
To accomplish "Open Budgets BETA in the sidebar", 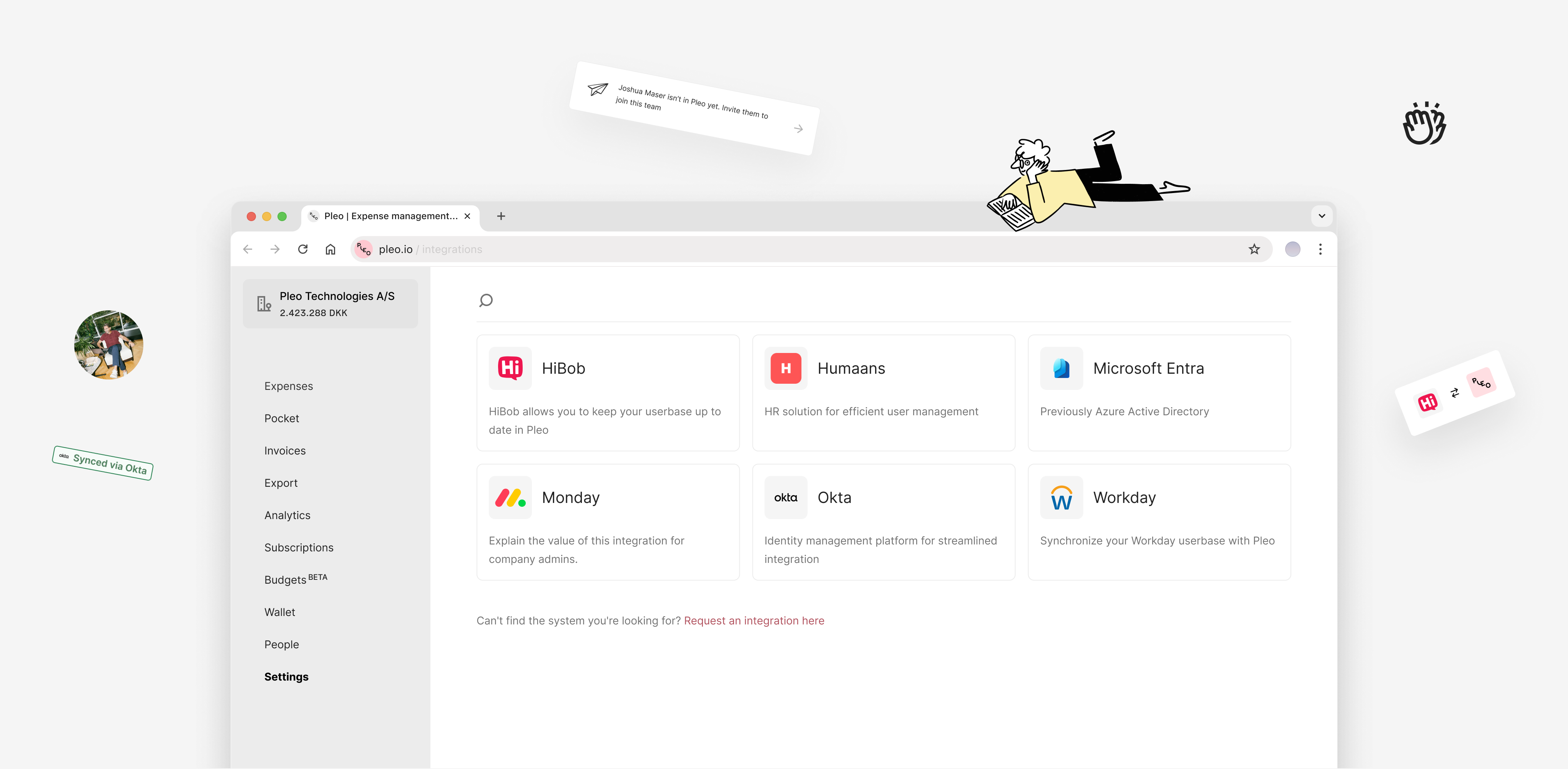I will 296,579.
